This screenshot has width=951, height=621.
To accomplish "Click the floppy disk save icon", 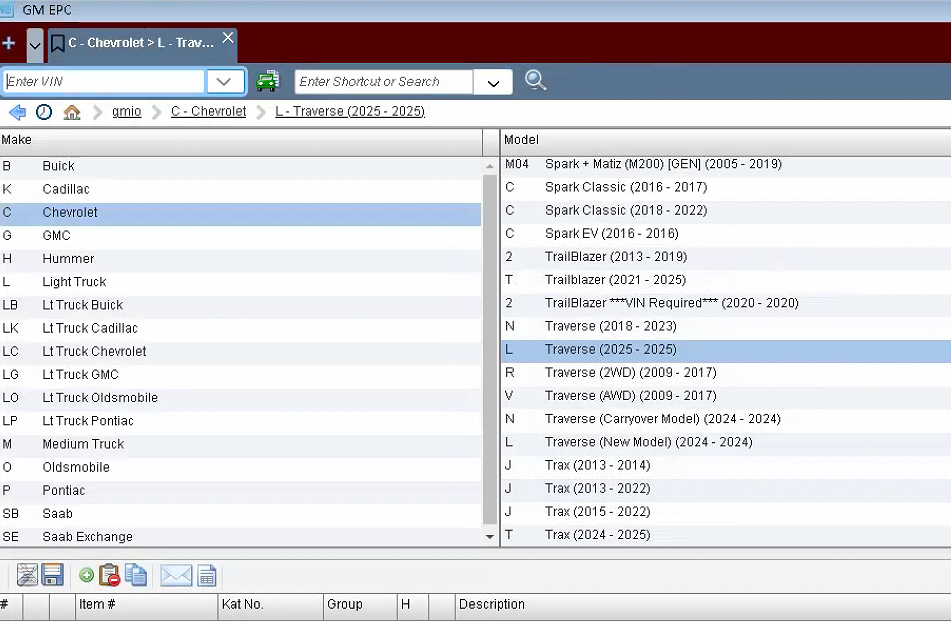I will (x=53, y=575).
